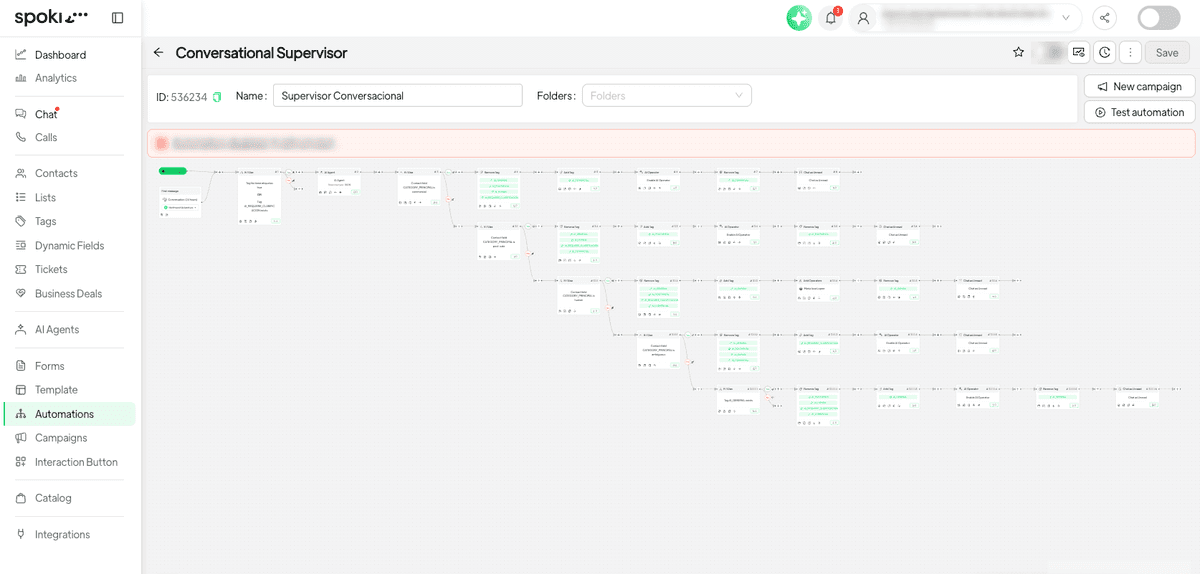Select the First message card on canvas
Image resolution: width=1200 pixels, height=574 pixels.
(x=180, y=202)
